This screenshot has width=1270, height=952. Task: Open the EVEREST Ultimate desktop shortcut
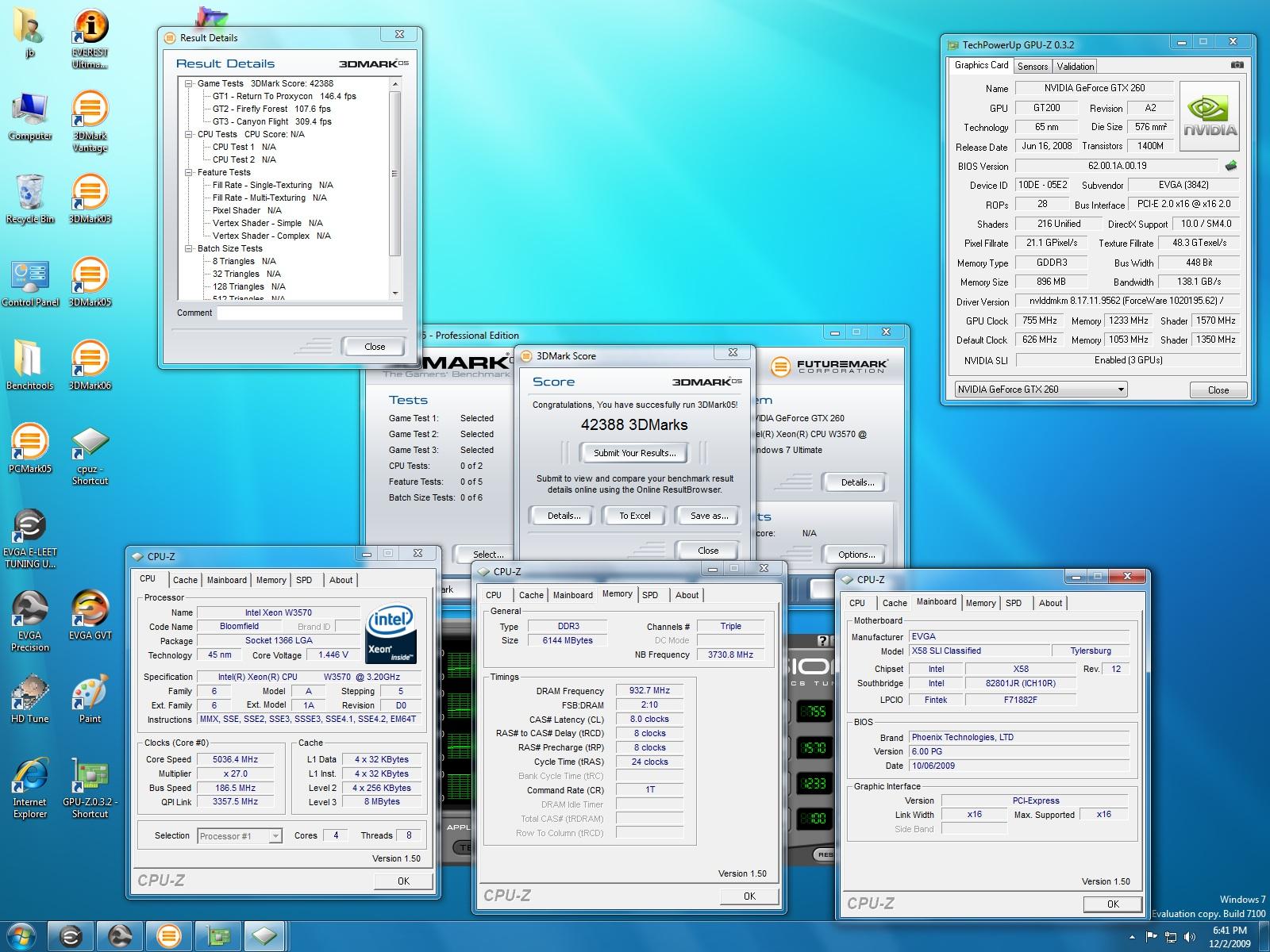tap(90, 40)
